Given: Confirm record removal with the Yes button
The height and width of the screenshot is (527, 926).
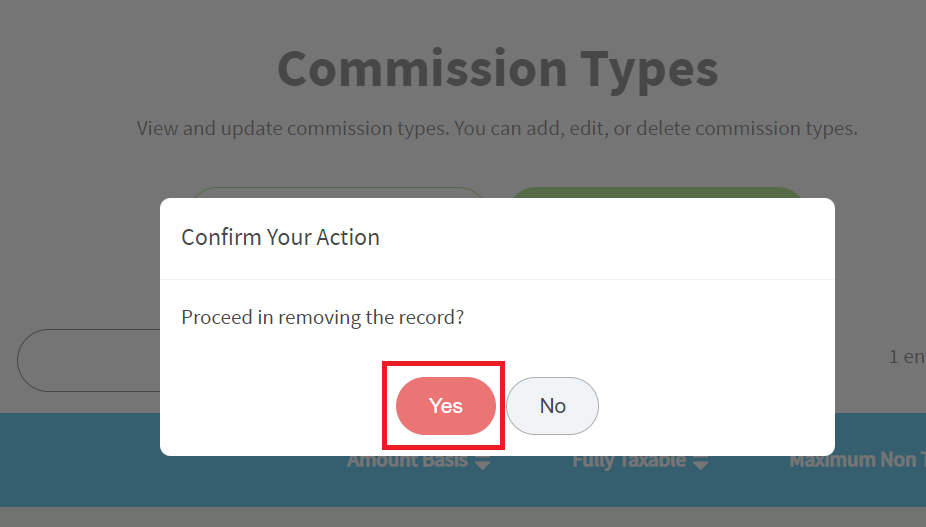Looking at the screenshot, I should [x=445, y=406].
